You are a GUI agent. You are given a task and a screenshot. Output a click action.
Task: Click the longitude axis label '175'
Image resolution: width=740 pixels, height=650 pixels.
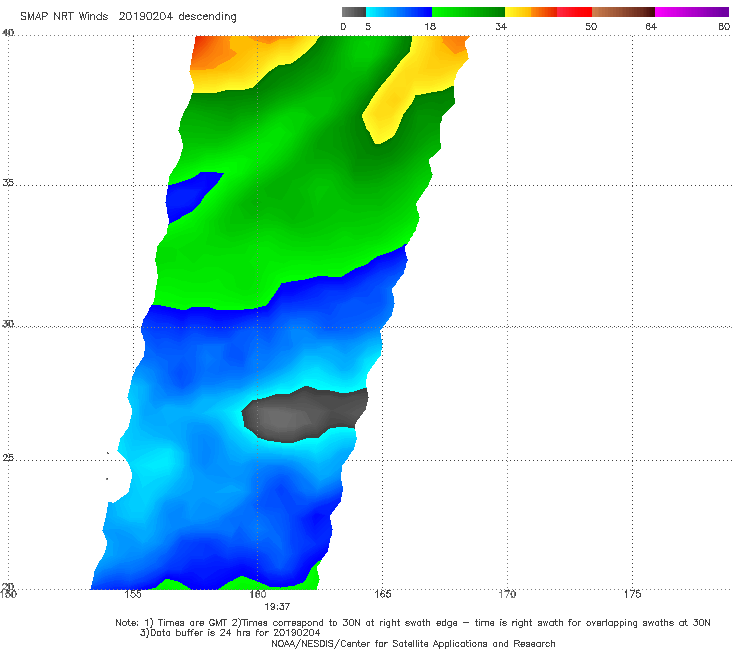pos(632,594)
